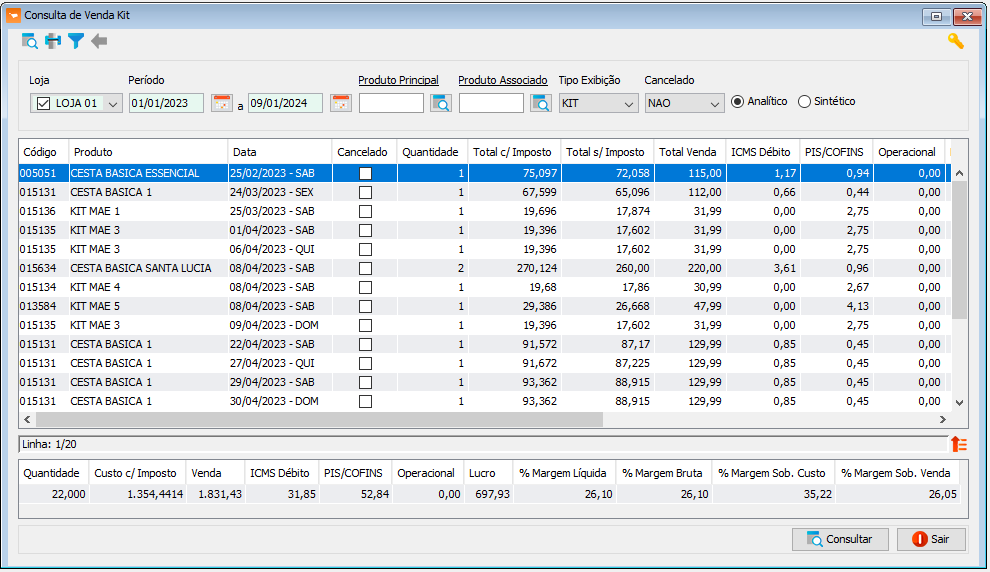Open calendar picker for start date

click(x=222, y=103)
